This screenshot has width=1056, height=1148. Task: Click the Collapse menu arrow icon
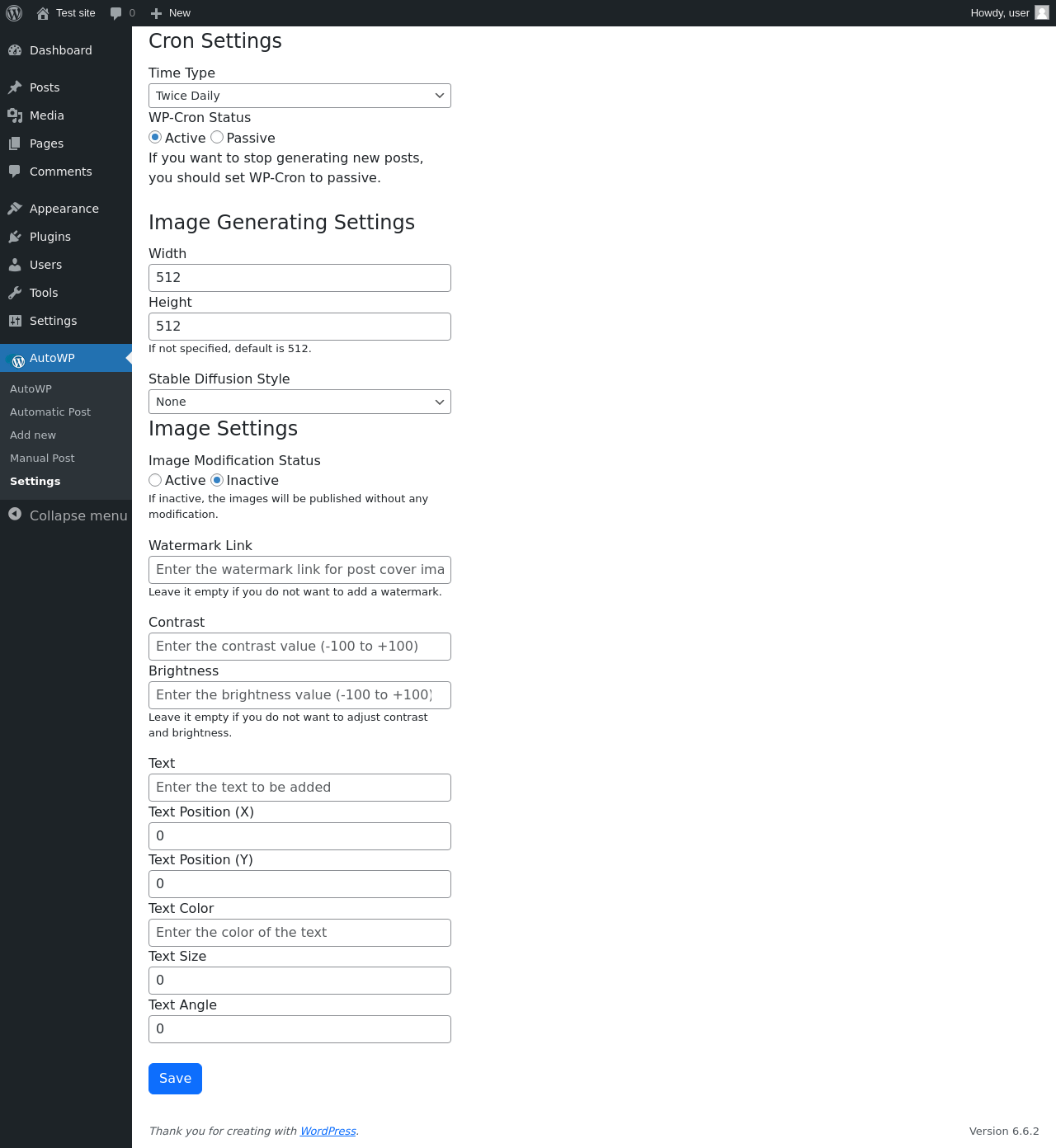(x=15, y=515)
